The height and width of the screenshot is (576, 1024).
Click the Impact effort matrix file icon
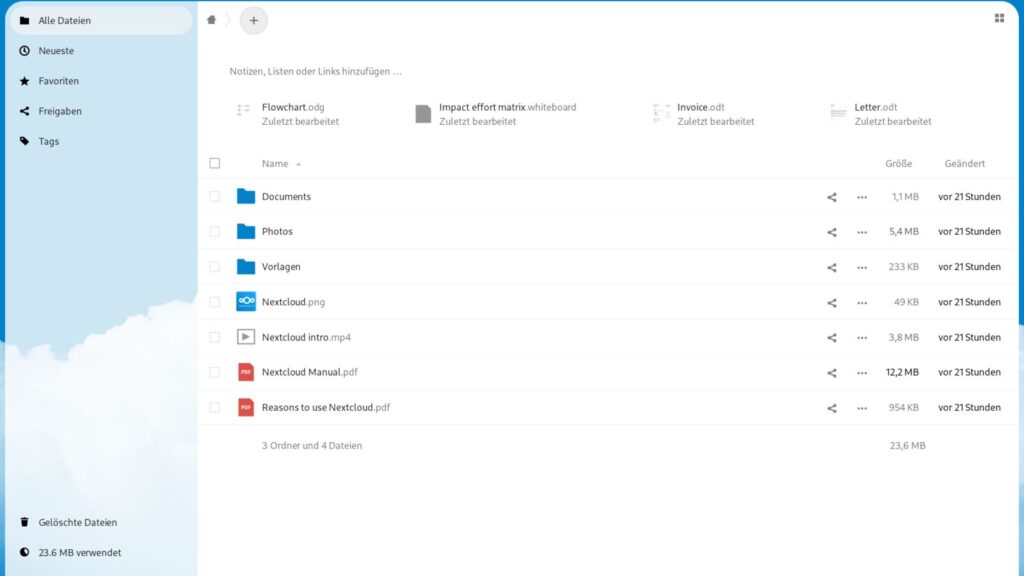point(423,114)
